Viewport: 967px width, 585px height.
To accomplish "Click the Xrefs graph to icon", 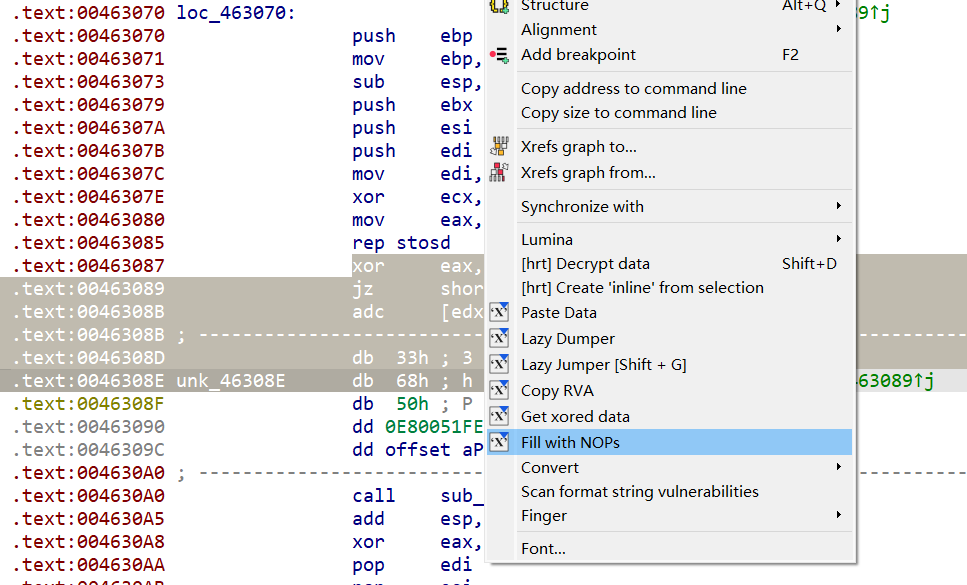I will [500, 147].
